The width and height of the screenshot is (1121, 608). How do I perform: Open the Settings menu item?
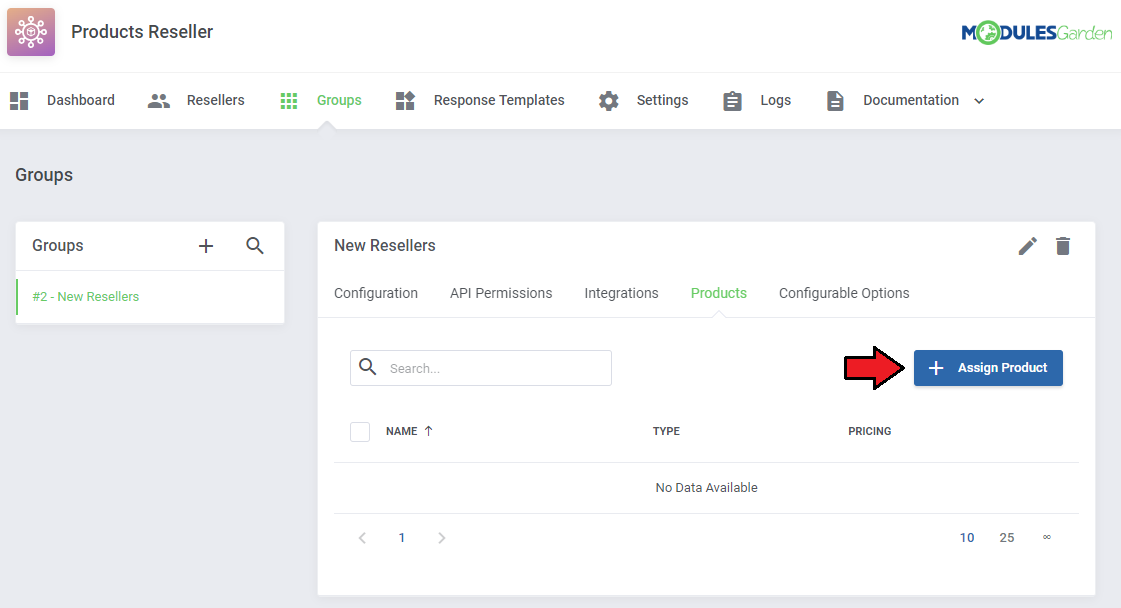coord(662,101)
